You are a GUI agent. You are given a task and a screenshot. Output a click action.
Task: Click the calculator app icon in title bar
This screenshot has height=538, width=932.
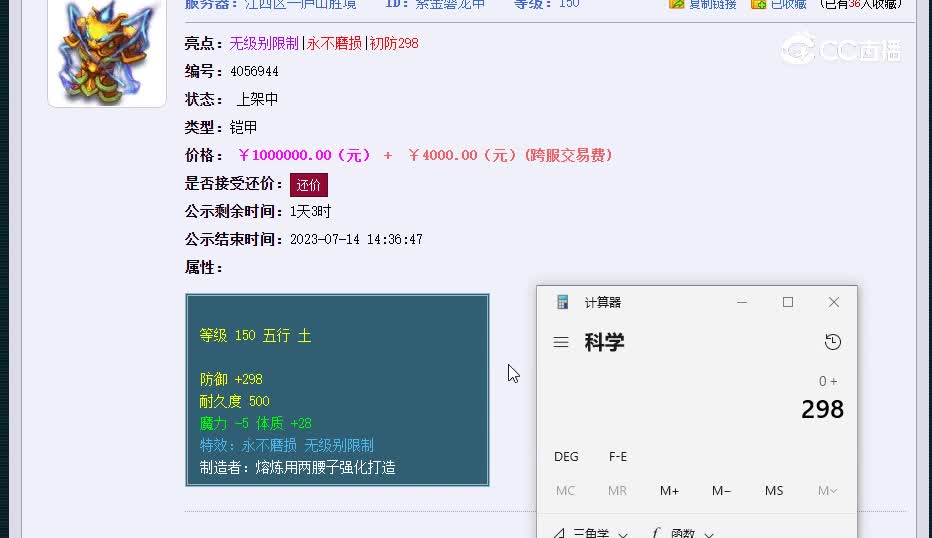point(562,302)
